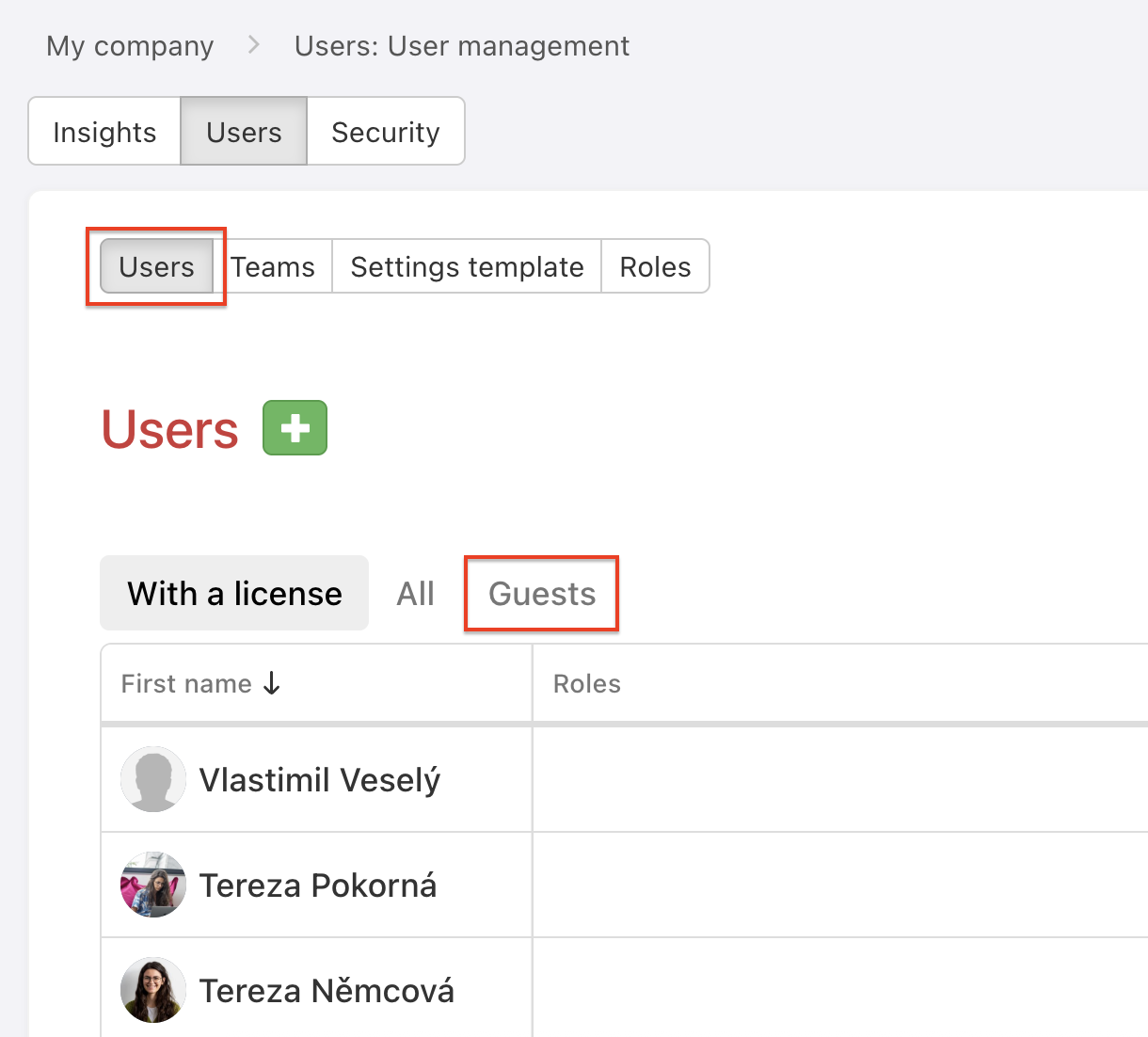Select the name Tereza Němcová
The width and height of the screenshot is (1148, 1037).
pos(327,991)
